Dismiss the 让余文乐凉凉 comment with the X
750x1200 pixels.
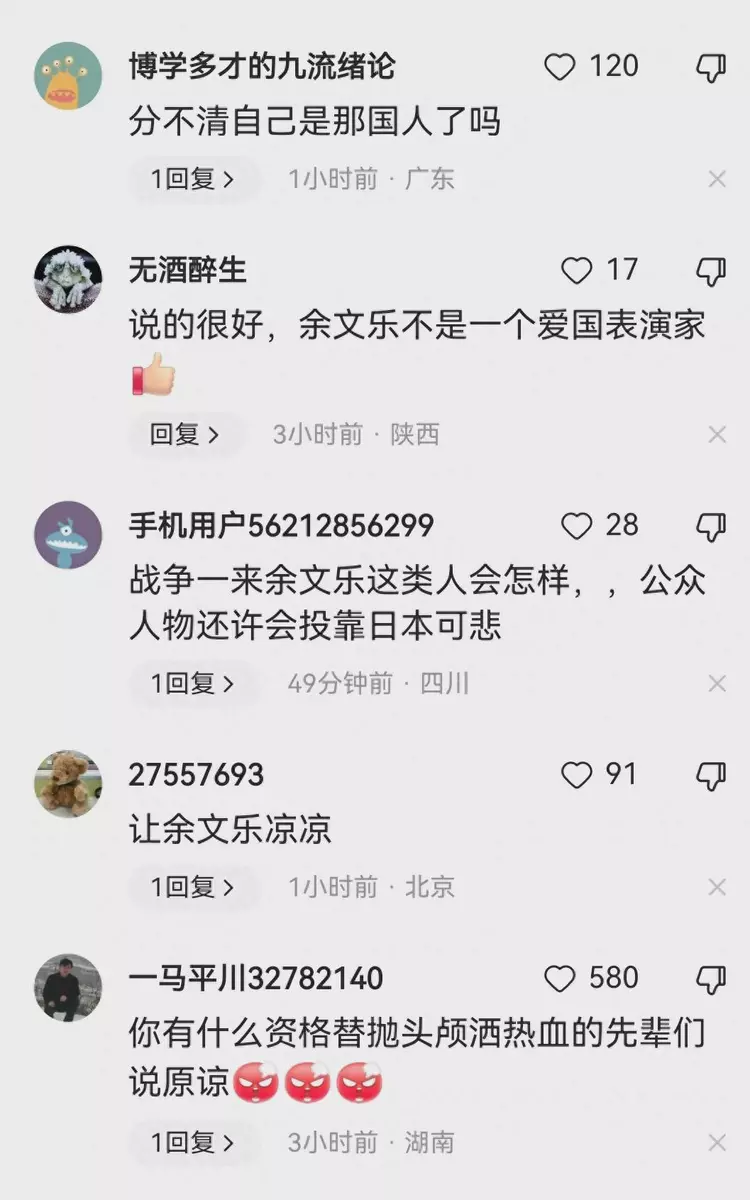click(x=717, y=887)
